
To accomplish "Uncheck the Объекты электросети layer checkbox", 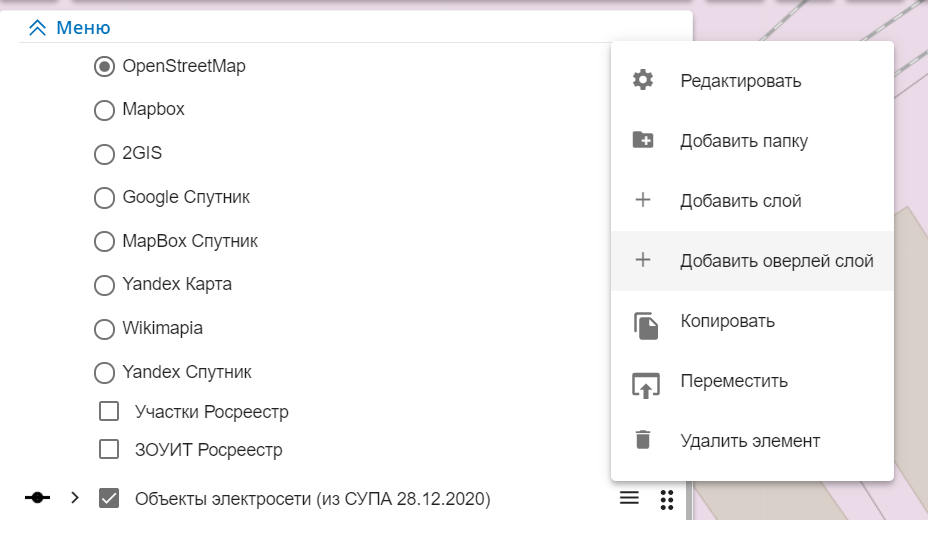I will point(110,498).
